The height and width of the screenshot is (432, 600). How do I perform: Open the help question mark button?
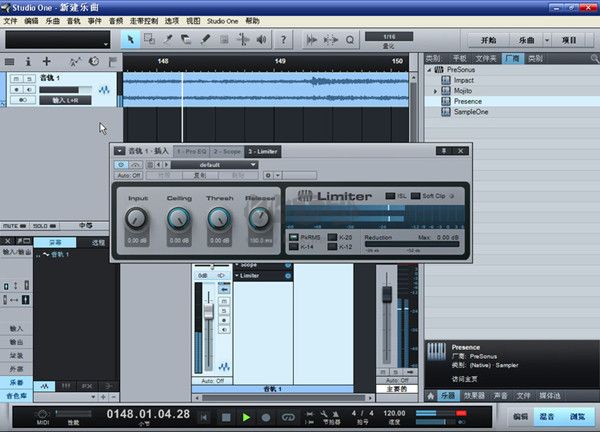tap(285, 40)
